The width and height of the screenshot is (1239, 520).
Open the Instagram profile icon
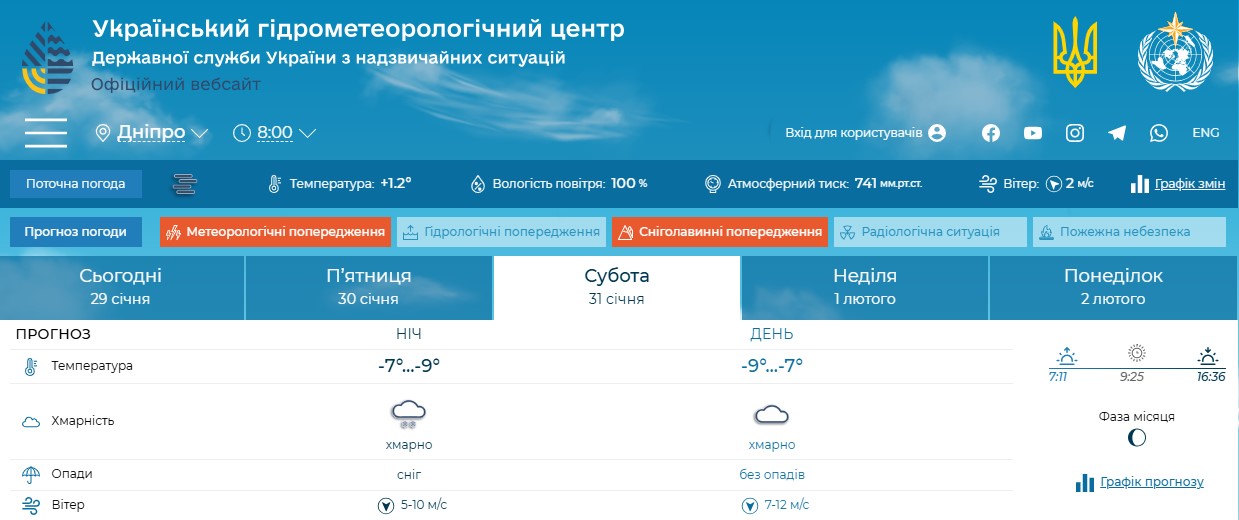point(1075,133)
